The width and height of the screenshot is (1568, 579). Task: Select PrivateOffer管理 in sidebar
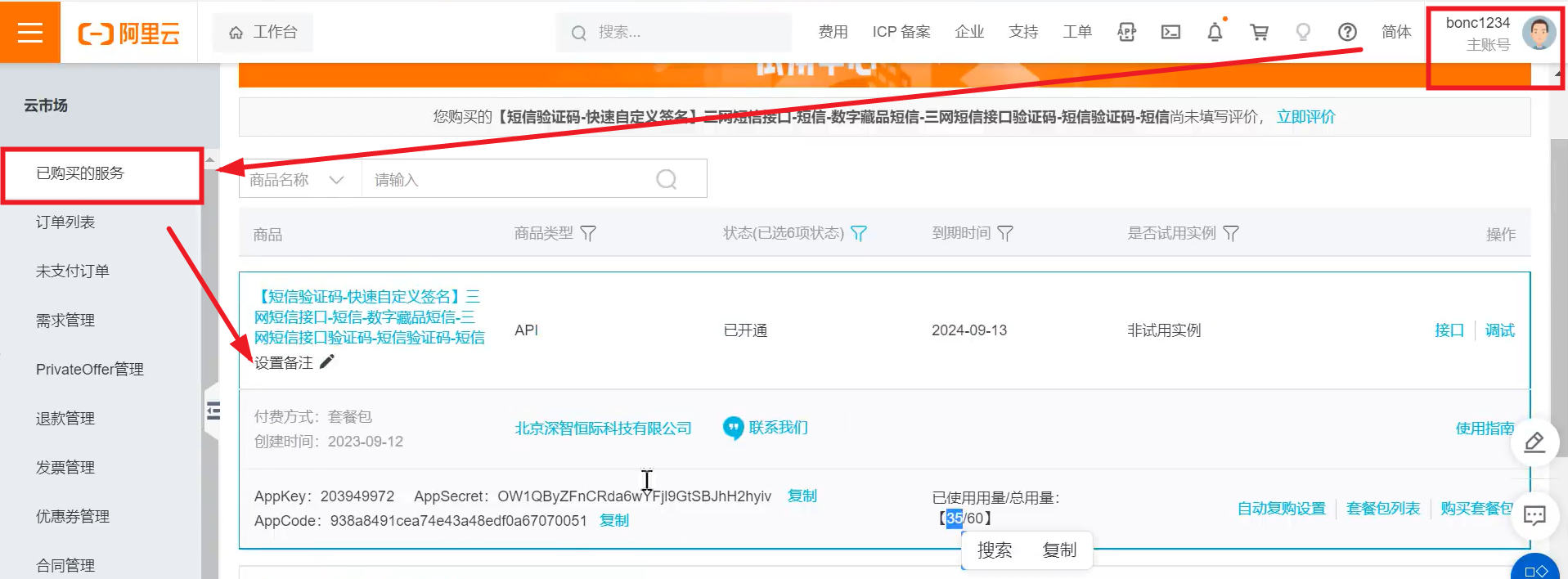[90, 370]
